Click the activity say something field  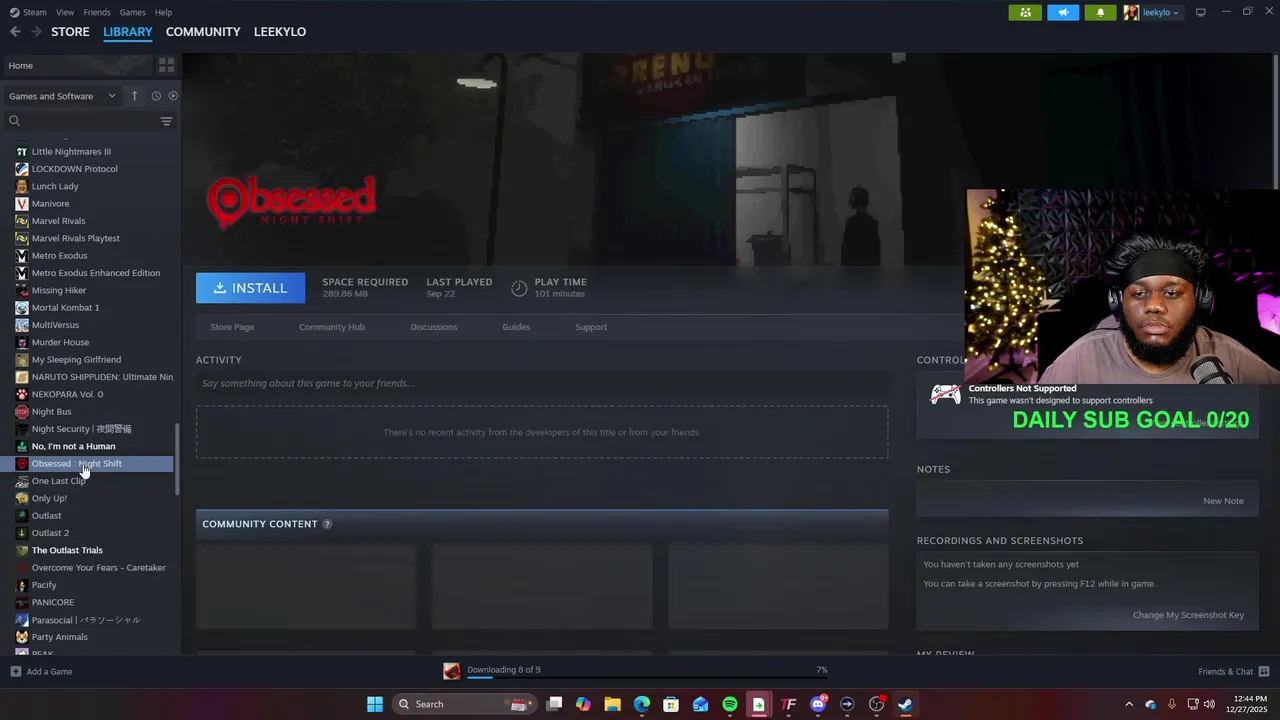[x=542, y=383]
